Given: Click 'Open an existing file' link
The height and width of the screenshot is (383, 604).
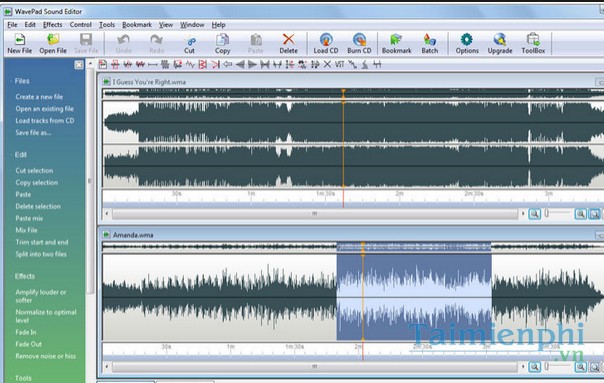Looking at the screenshot, I should [44, 109].
